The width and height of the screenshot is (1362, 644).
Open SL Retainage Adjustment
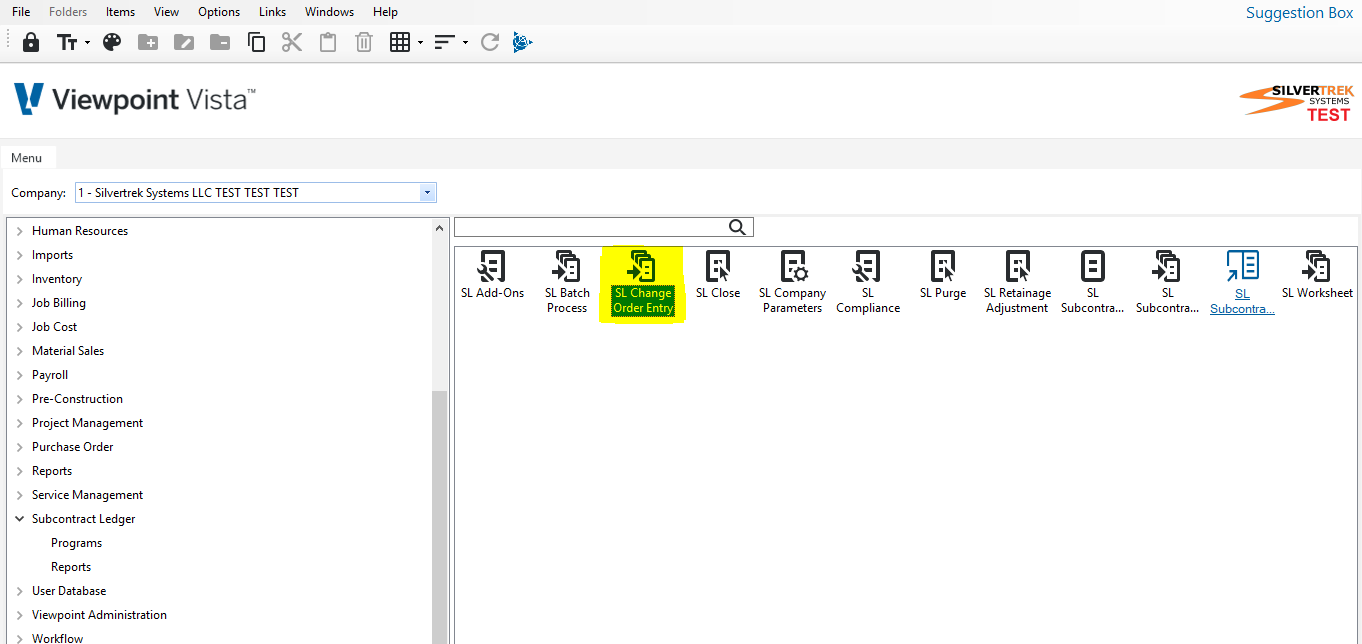click(1018, 282)
